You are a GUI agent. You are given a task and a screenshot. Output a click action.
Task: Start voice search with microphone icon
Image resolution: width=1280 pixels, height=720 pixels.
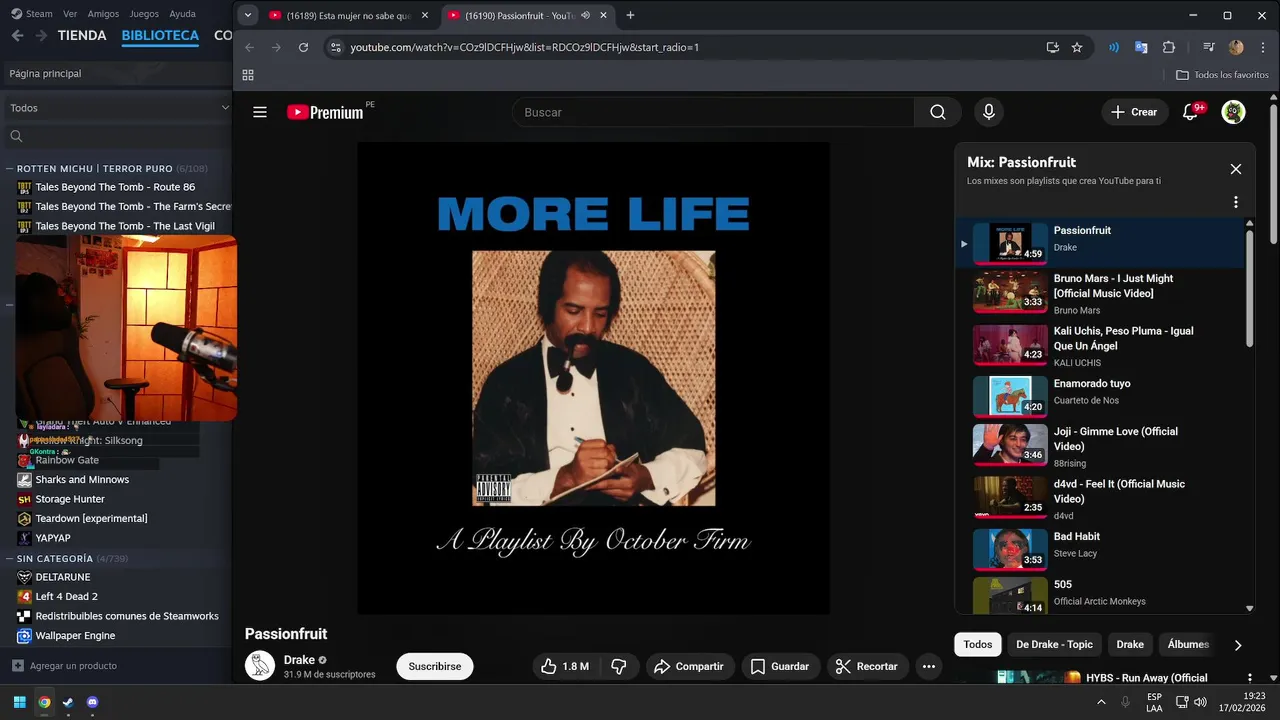coord(989,112)
